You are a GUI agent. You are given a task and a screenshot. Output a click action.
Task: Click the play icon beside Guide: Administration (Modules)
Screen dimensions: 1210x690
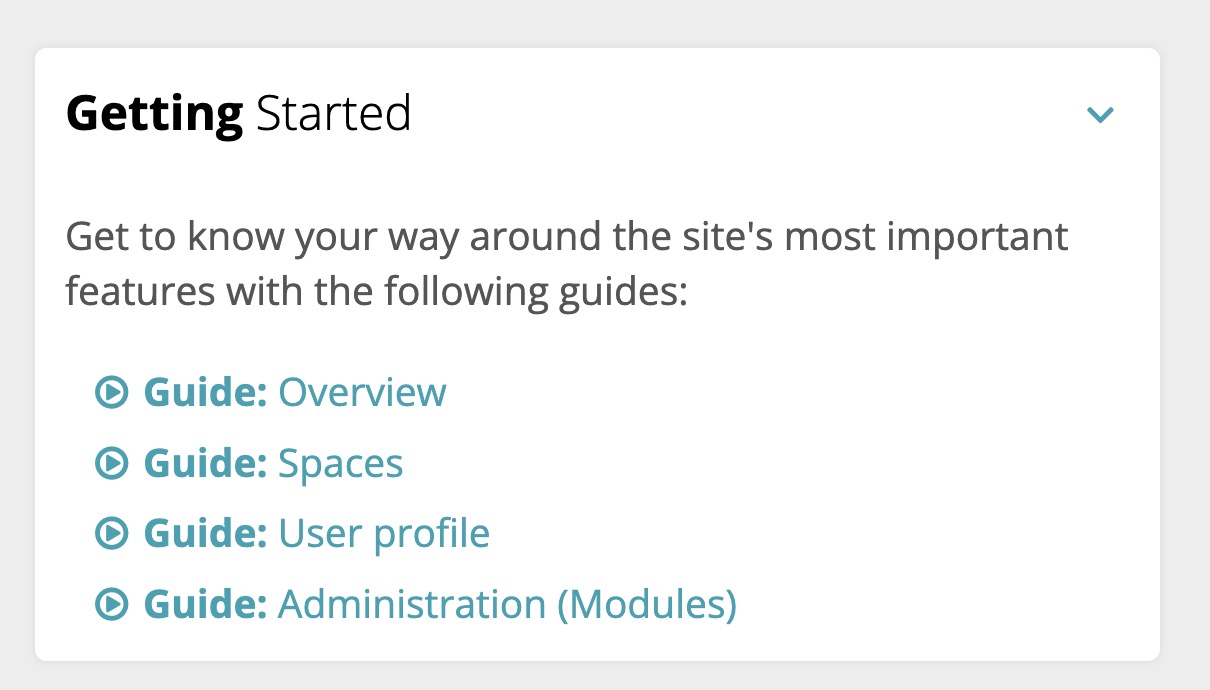[x=113, y=603]
